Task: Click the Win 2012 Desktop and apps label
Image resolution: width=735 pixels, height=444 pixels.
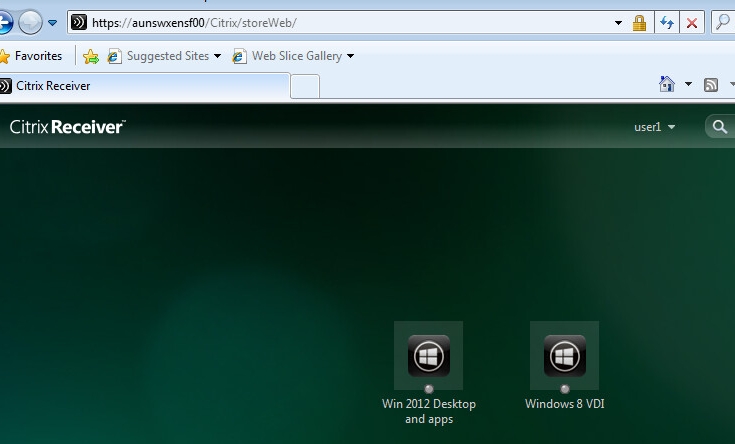Action: 429,411
